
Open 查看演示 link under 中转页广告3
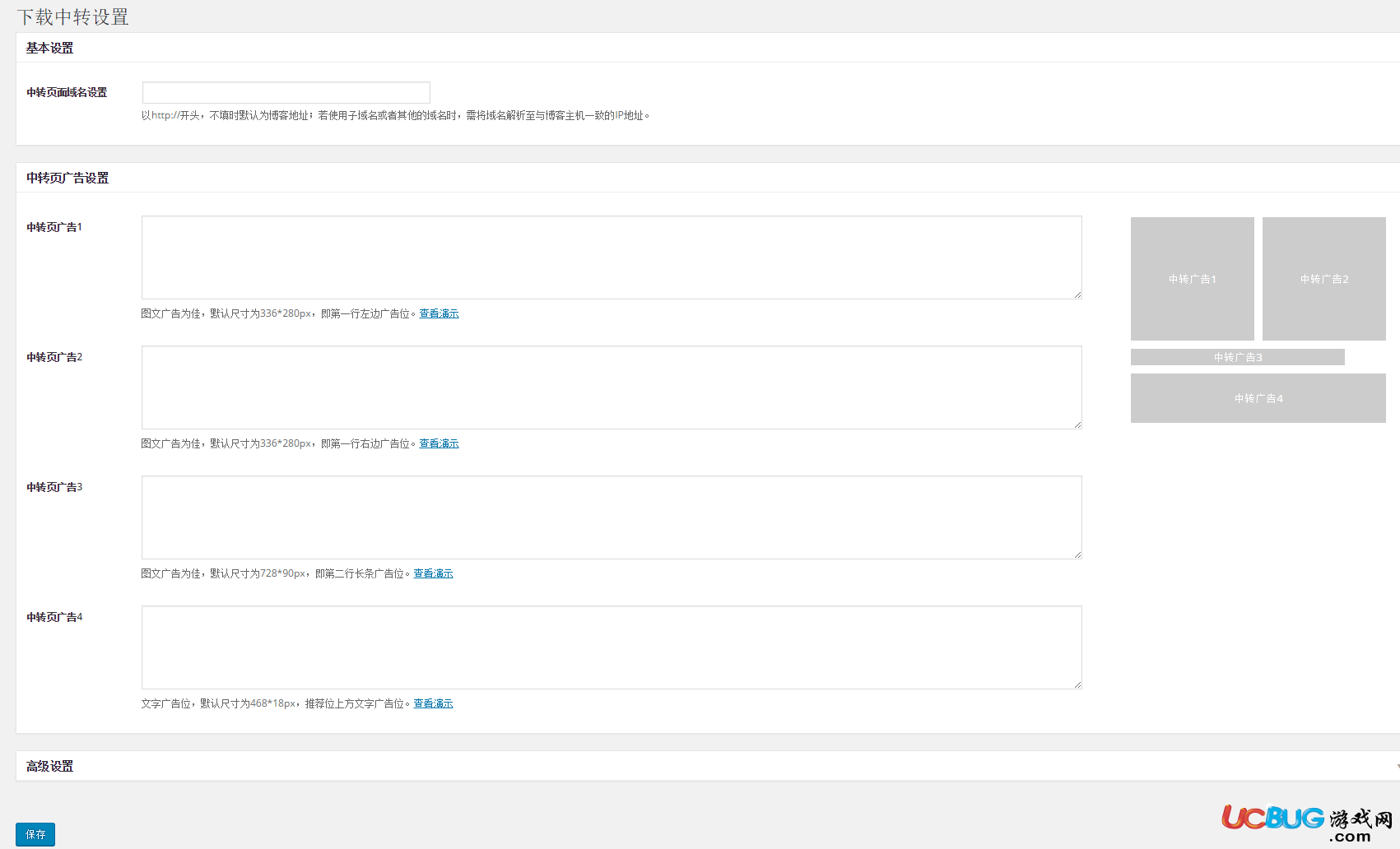(x=433, y=573)
